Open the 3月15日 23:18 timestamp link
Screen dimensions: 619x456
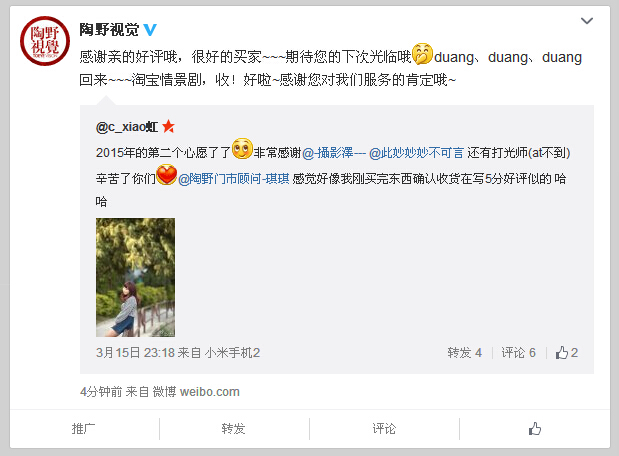pos(135,353)
